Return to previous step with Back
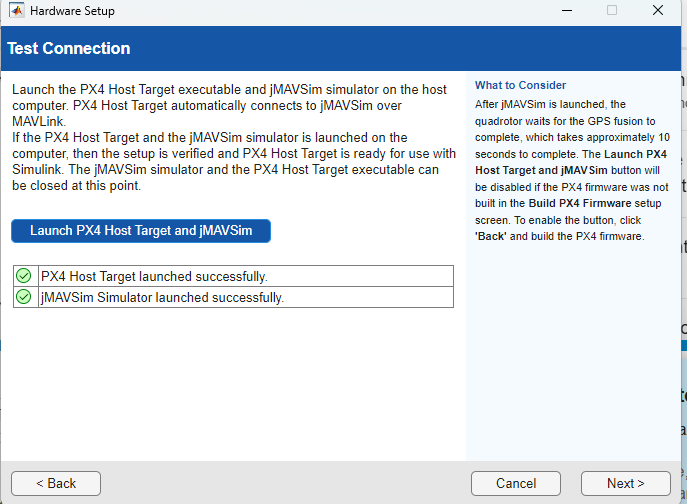 coord(56,483)
